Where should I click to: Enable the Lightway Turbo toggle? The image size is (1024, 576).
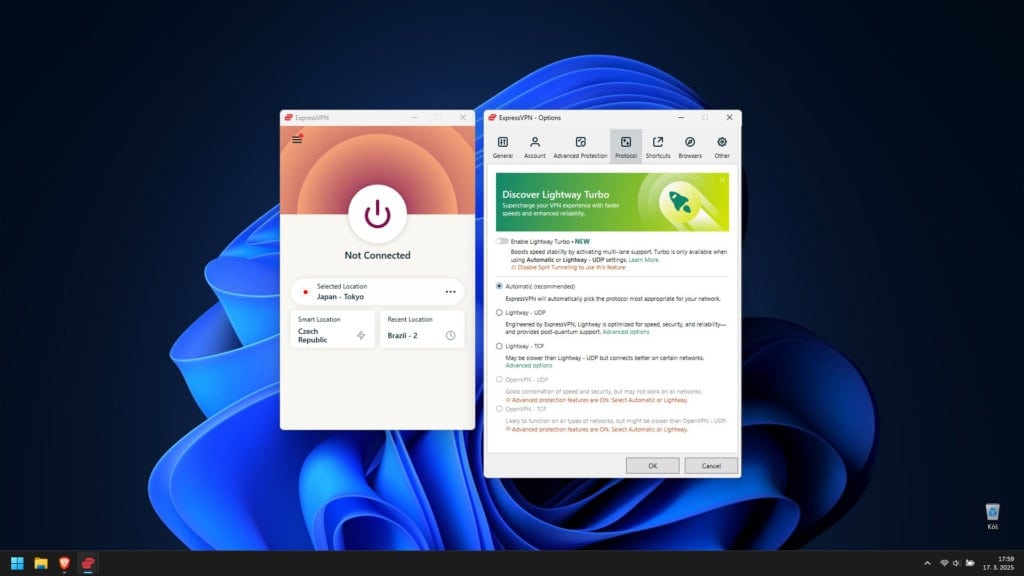(x=501, y=241)
